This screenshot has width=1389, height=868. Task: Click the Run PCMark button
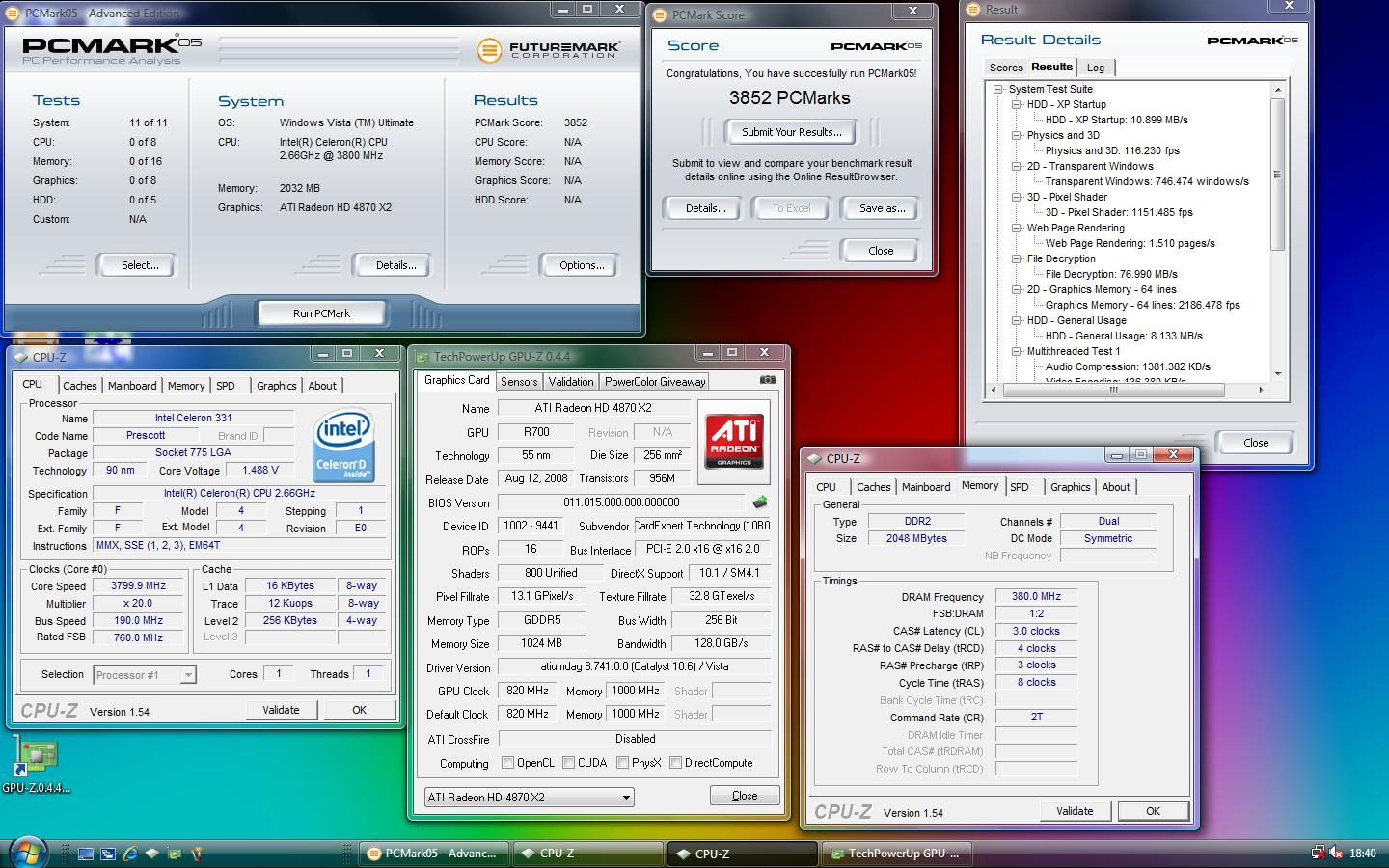pyautogui.click(x=321, y=313)
